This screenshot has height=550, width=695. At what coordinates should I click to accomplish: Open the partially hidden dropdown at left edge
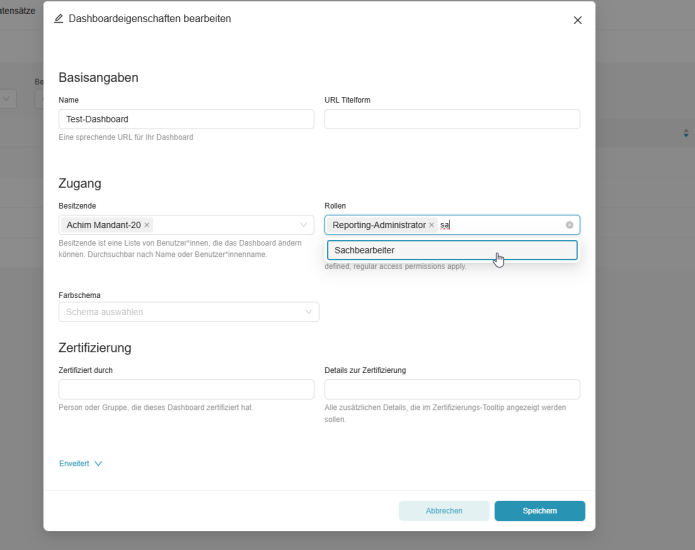(x=7, y=99)
